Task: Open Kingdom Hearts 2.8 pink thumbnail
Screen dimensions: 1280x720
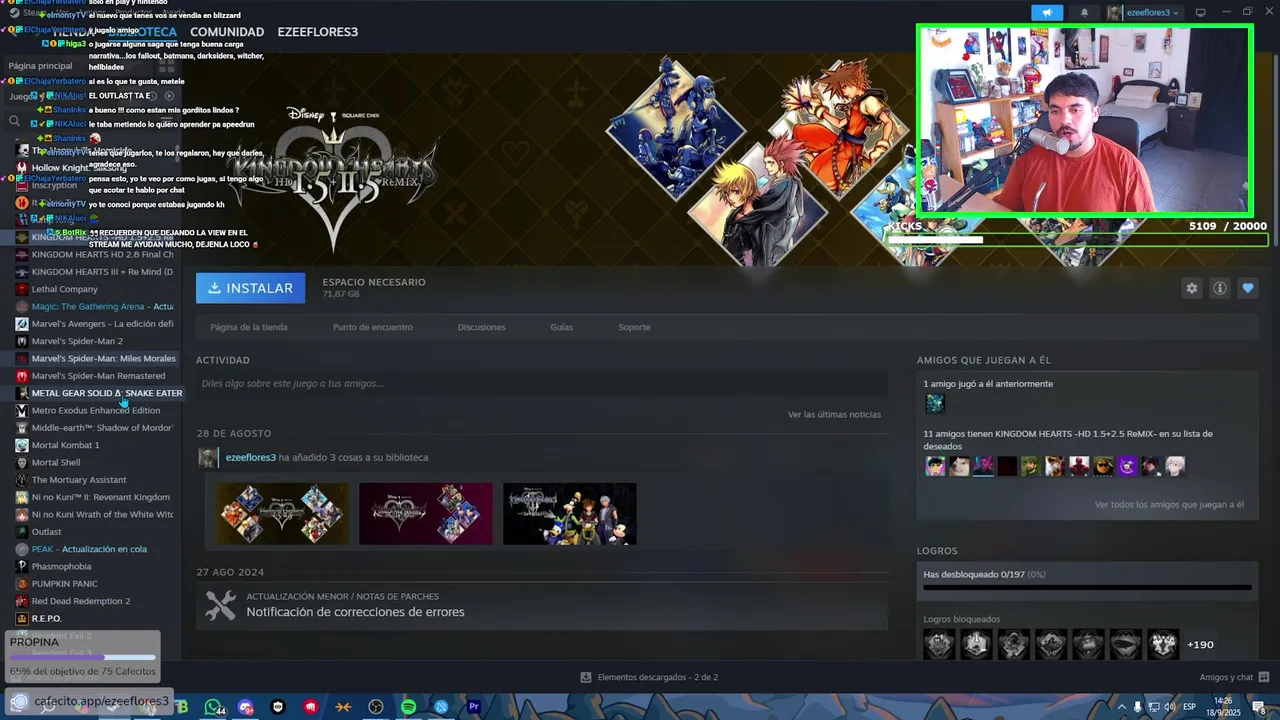Action: 426,514
